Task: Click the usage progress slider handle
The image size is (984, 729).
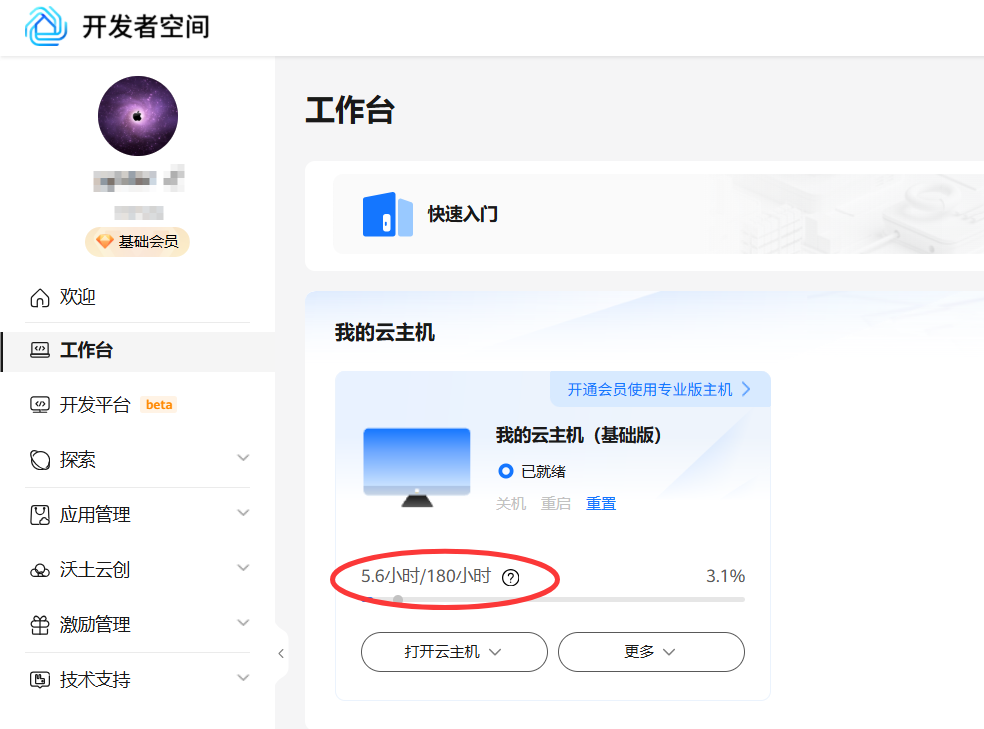Action: (397, 599)
